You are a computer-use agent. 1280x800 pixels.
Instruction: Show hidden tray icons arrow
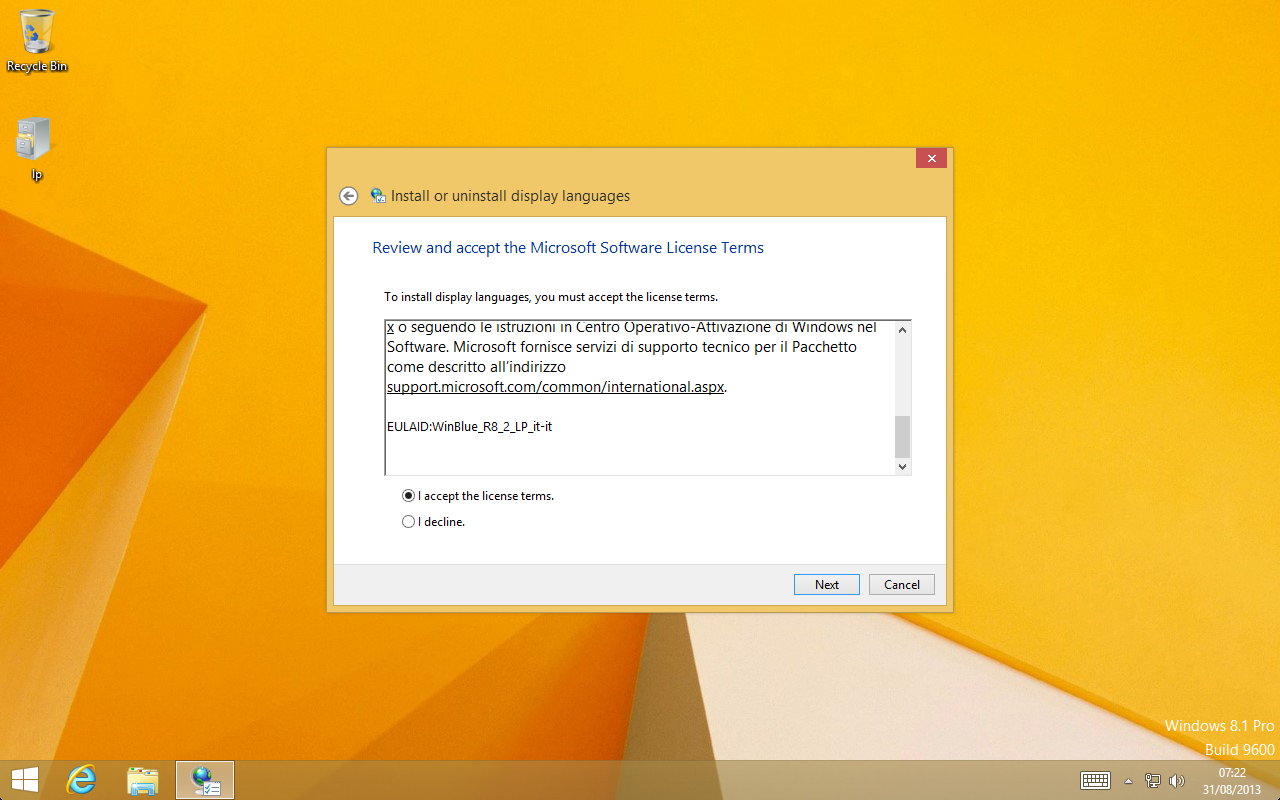(1129, 781)
